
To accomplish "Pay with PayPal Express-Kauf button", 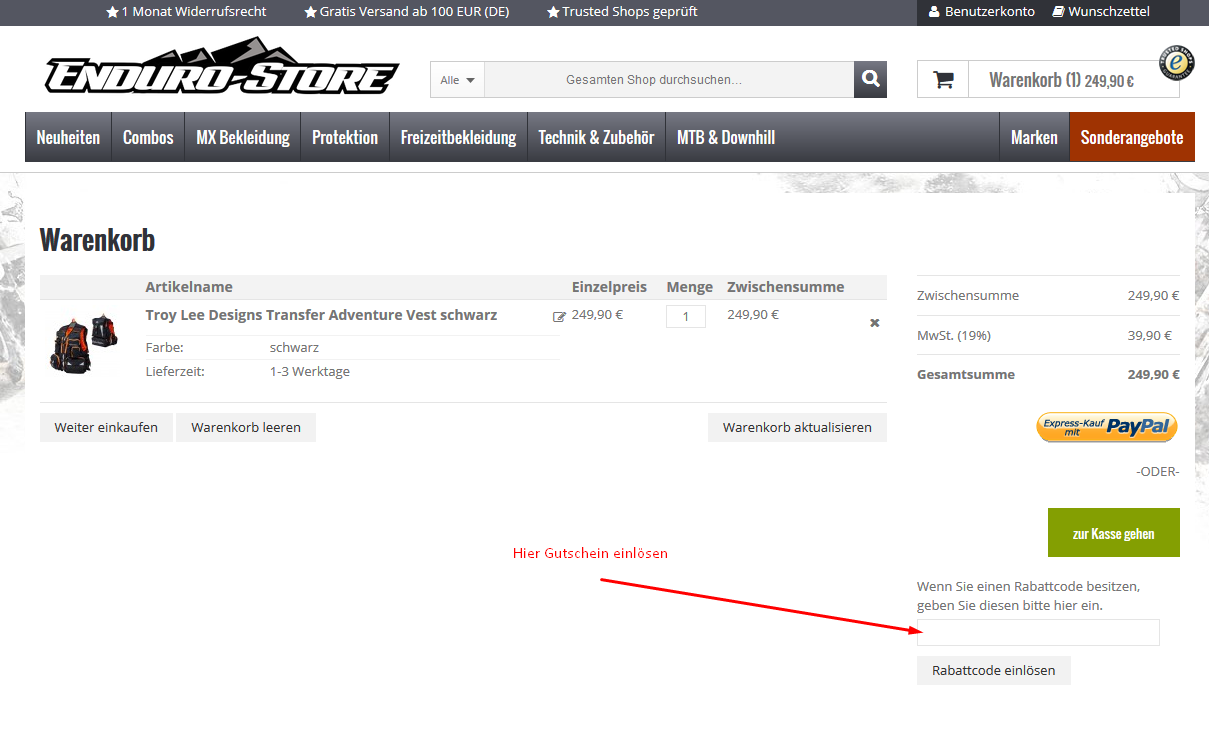I will 1106,427.
